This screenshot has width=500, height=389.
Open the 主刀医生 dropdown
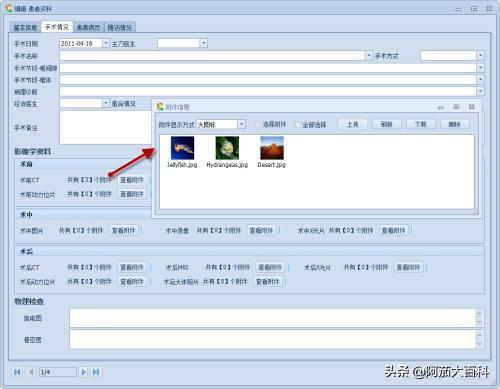click(x=203, y=43)
